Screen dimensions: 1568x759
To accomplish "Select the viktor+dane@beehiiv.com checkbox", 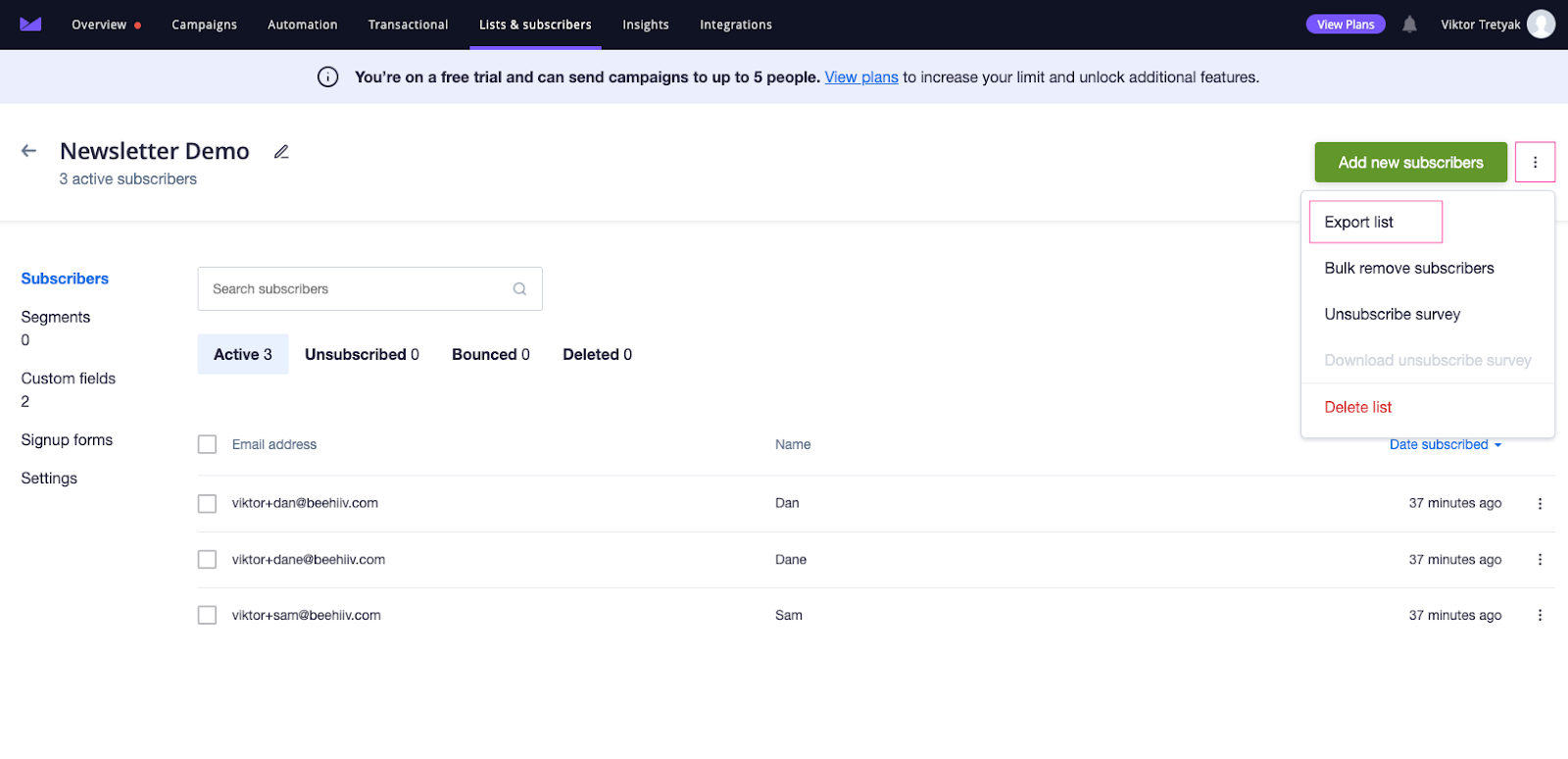I will (x=207, y=560).
